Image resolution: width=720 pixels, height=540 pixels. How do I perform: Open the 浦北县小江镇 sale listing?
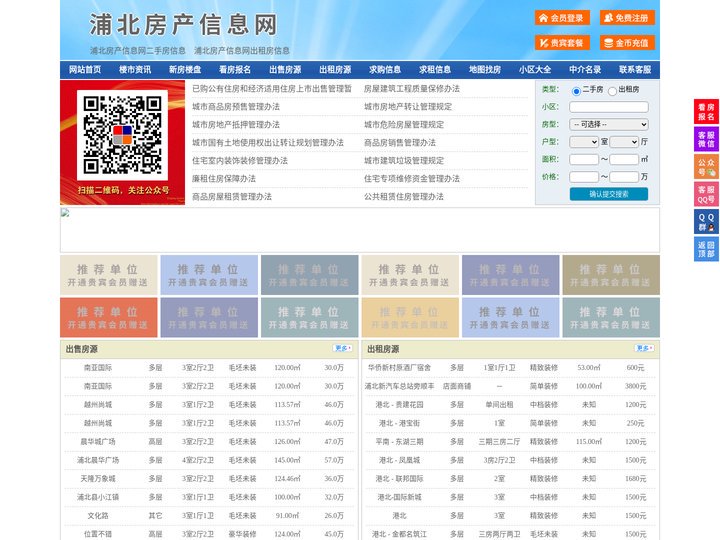(x=98, y=497)
